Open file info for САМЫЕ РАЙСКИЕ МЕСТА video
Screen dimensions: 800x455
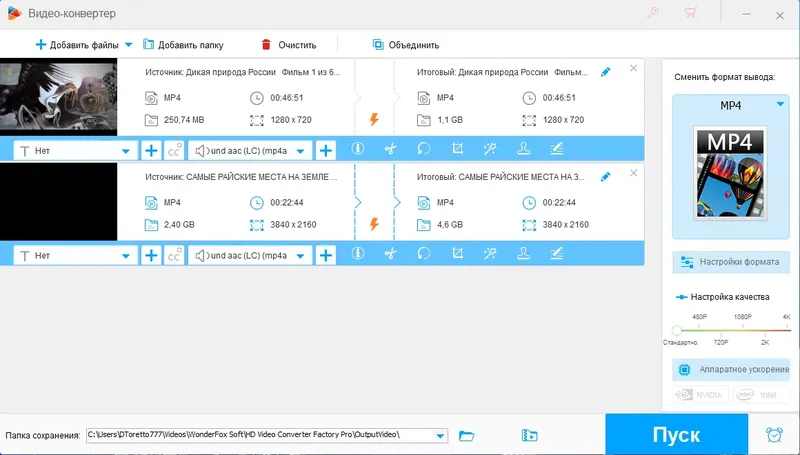(x=358, y=254)
